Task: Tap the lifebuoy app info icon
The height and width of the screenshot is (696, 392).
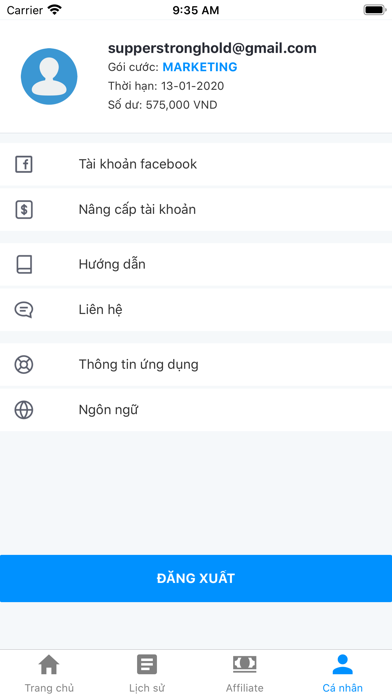Action: [x=24, y=365]
